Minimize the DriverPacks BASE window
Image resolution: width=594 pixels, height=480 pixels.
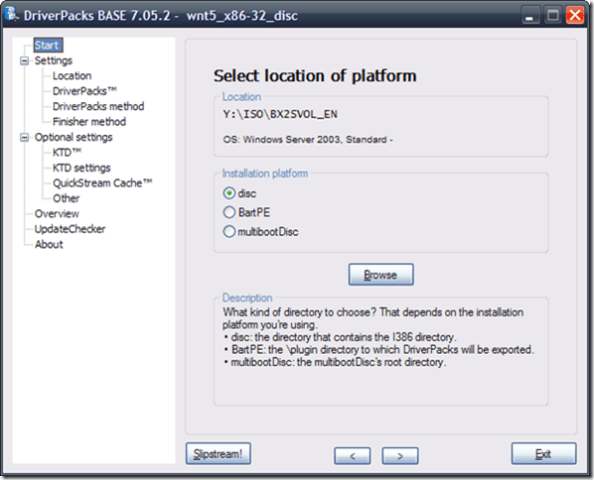click(x=530, y=16)
